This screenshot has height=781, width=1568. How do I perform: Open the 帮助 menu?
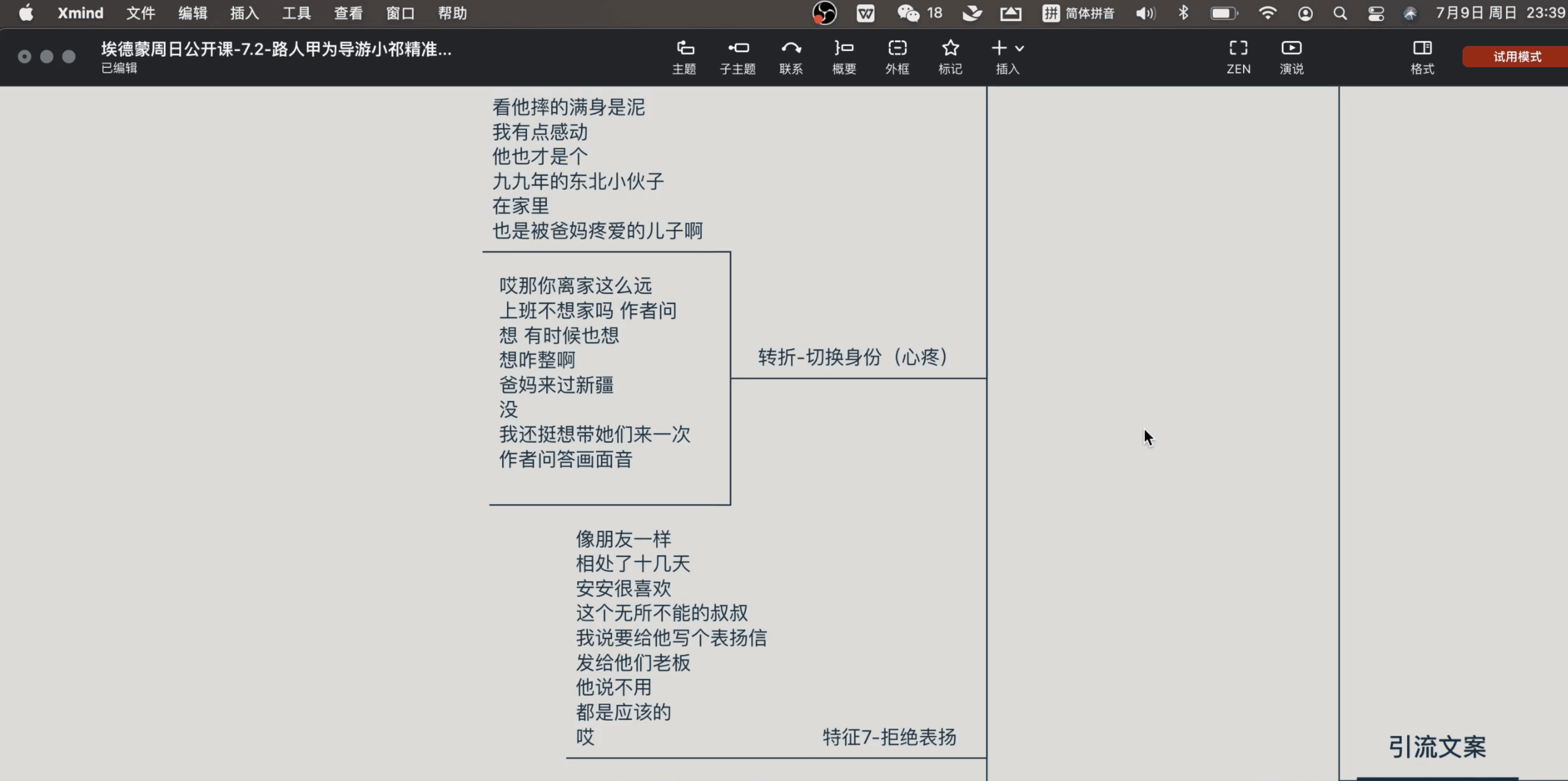(x=452, y=13)
